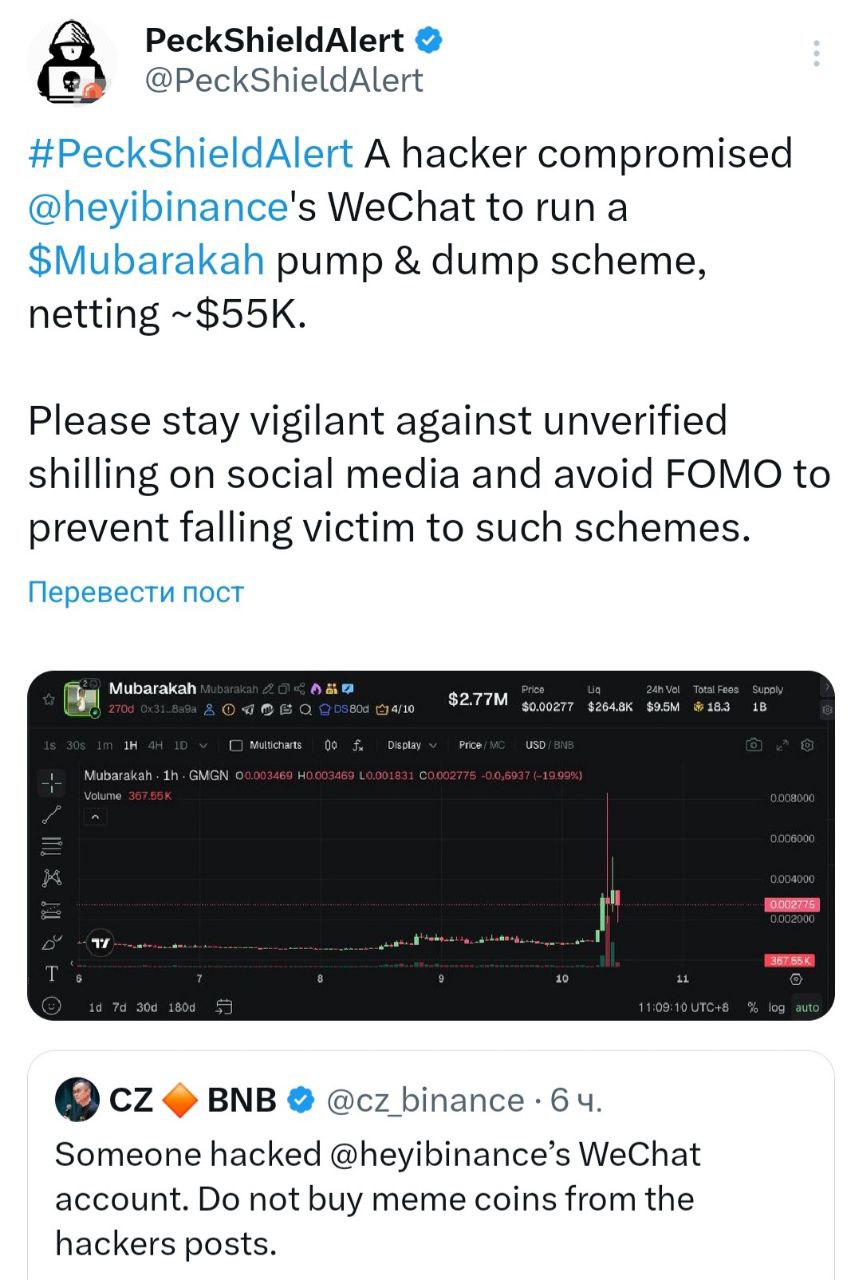The image size is (861, 1280).
Task: Favorite Mubarakah with the star icon
Action: [46, 699]
